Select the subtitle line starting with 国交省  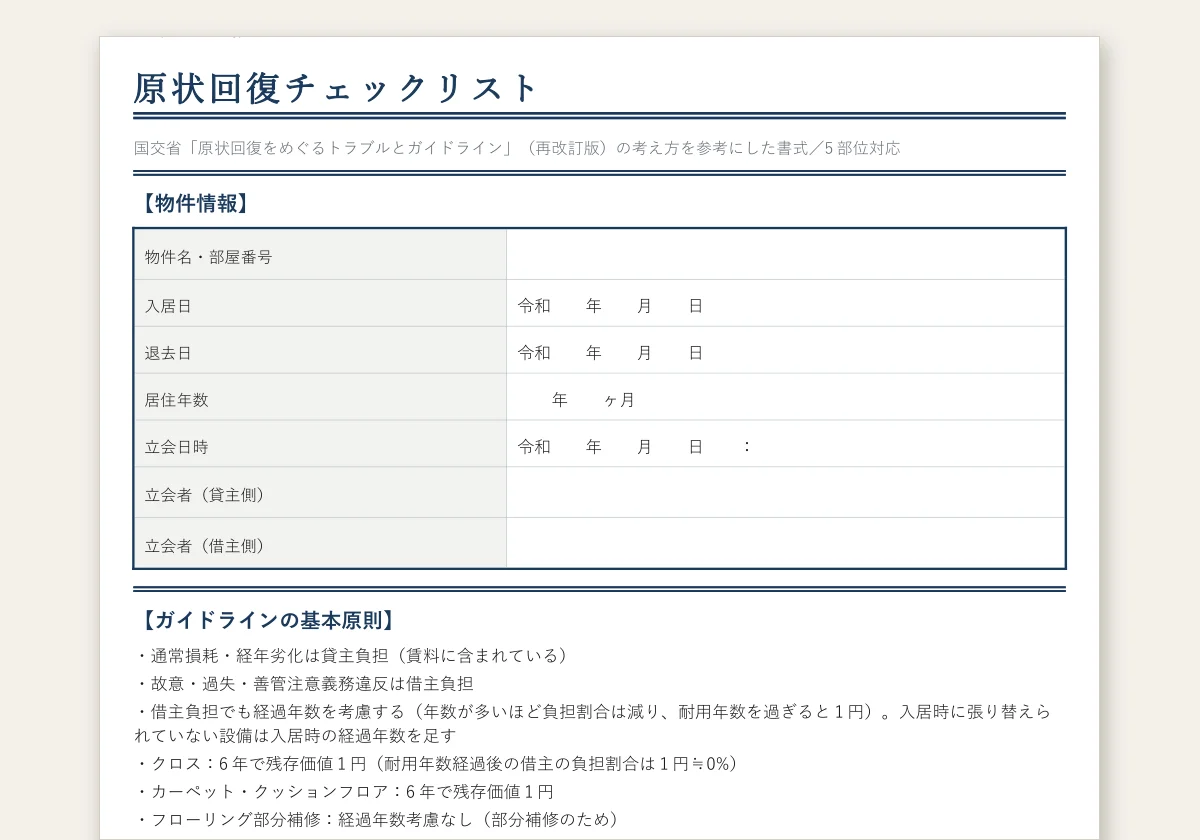517,148
